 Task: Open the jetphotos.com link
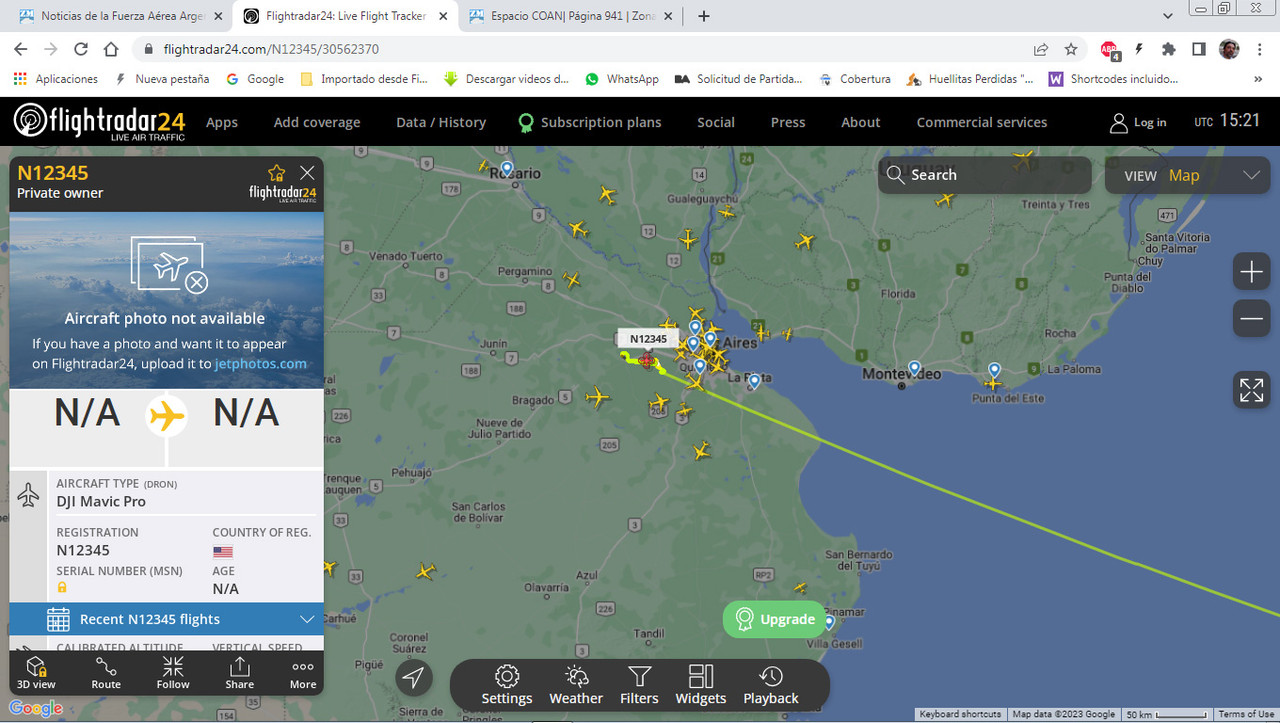pos(260,364)
